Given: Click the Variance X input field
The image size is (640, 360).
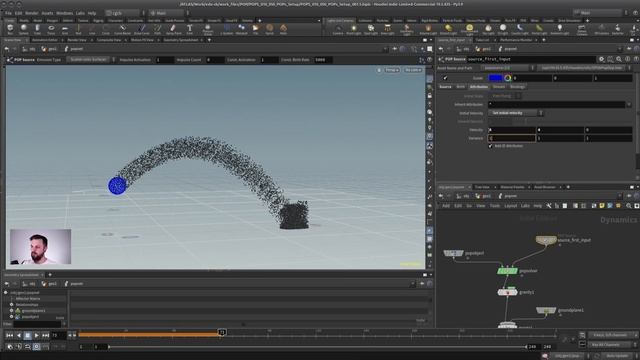Looking at the screenshot, I should (512, 138).
